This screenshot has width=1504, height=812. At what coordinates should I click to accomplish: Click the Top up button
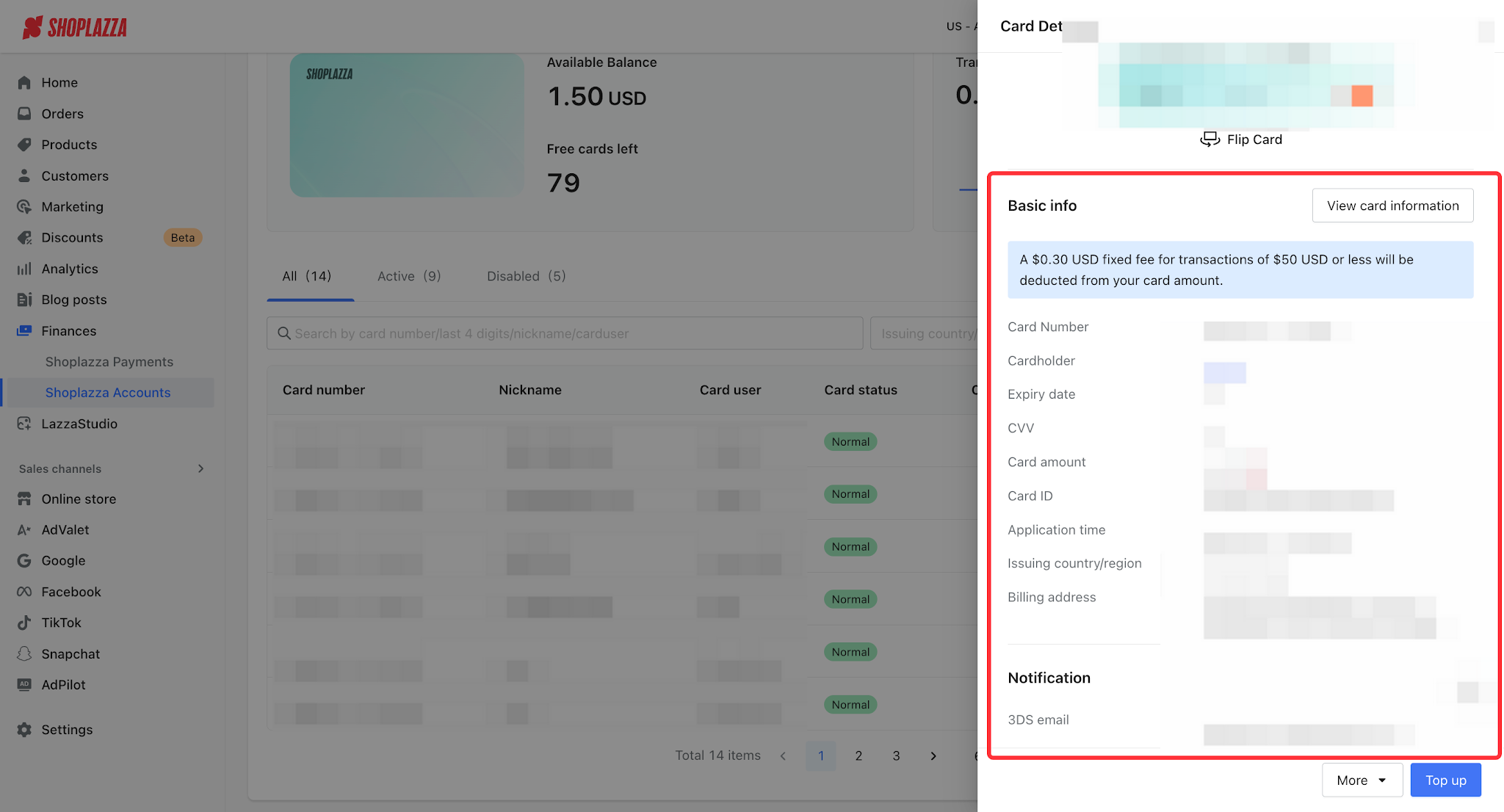tap(1446, 780)
